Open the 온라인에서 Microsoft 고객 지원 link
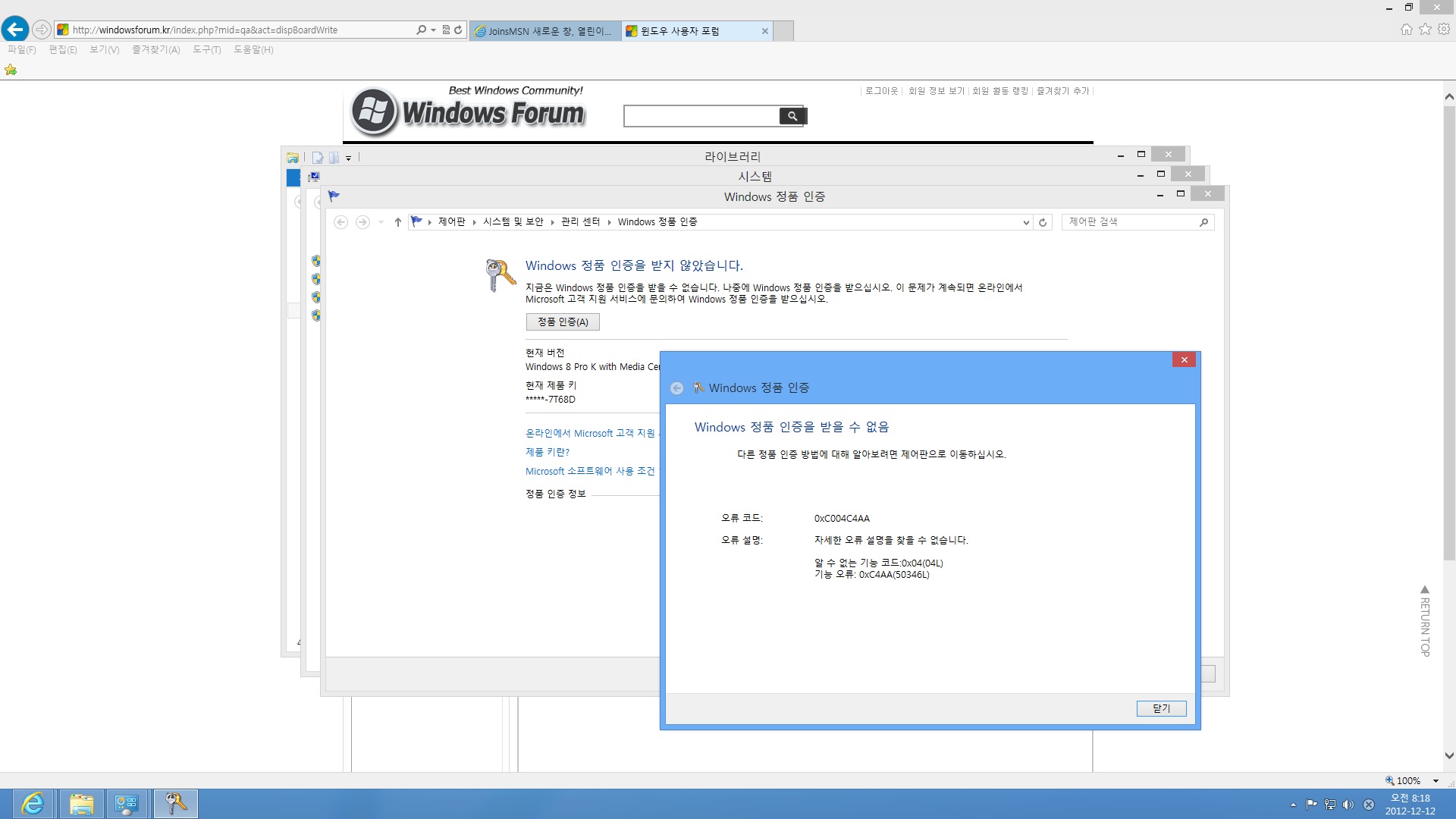Screen dimensions: 1456x819 coord(590,433)
